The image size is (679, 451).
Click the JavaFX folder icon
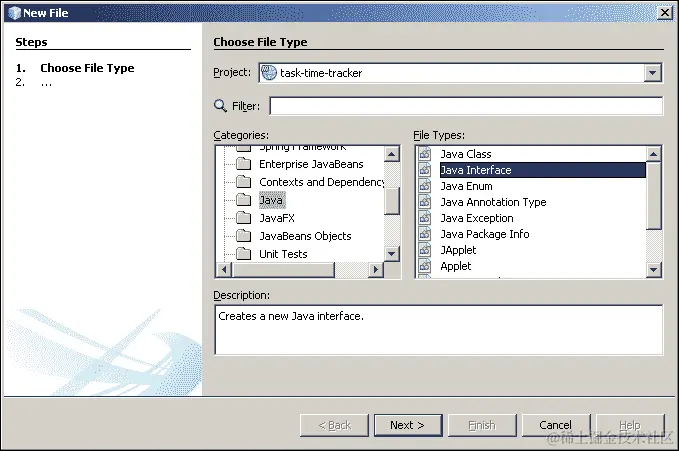point(244,218)
